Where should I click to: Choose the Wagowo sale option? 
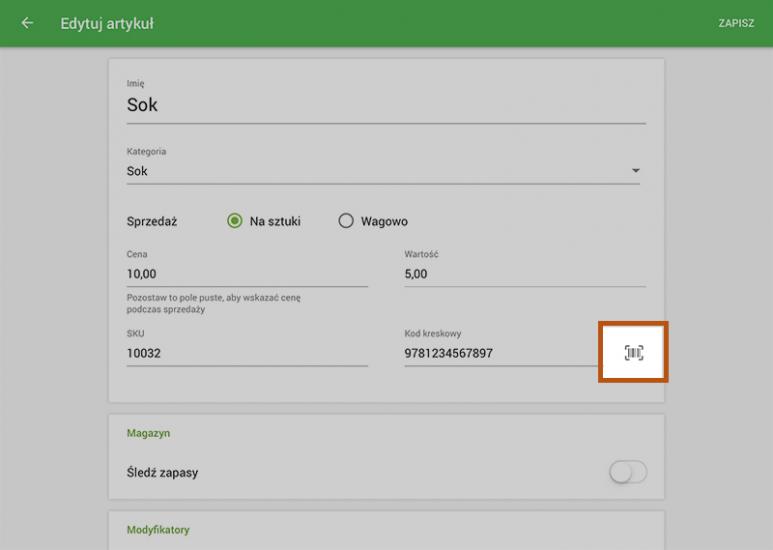tap(347, 221)
